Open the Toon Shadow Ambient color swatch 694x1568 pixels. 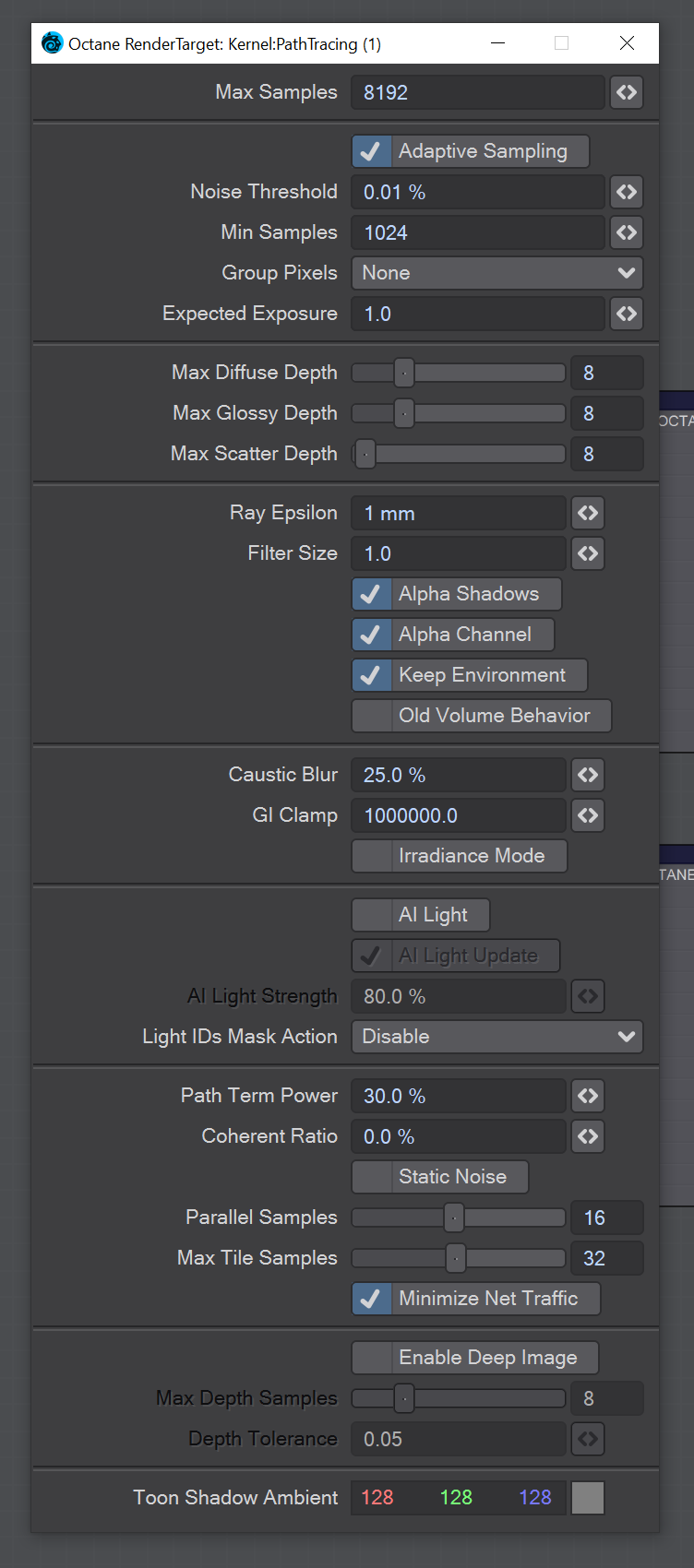coord(588,1498)
